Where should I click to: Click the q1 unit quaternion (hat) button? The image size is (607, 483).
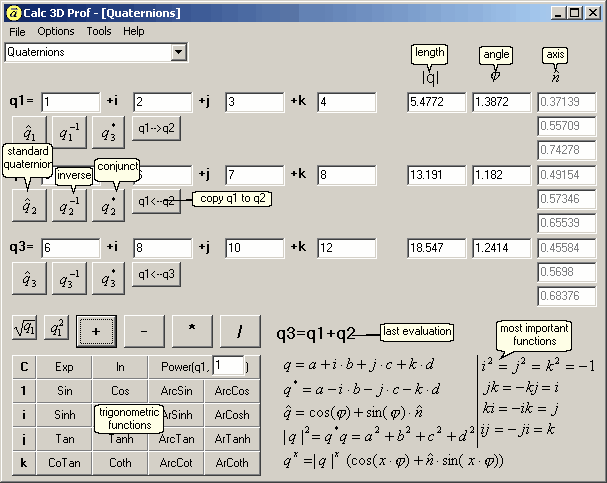(29, 132)
